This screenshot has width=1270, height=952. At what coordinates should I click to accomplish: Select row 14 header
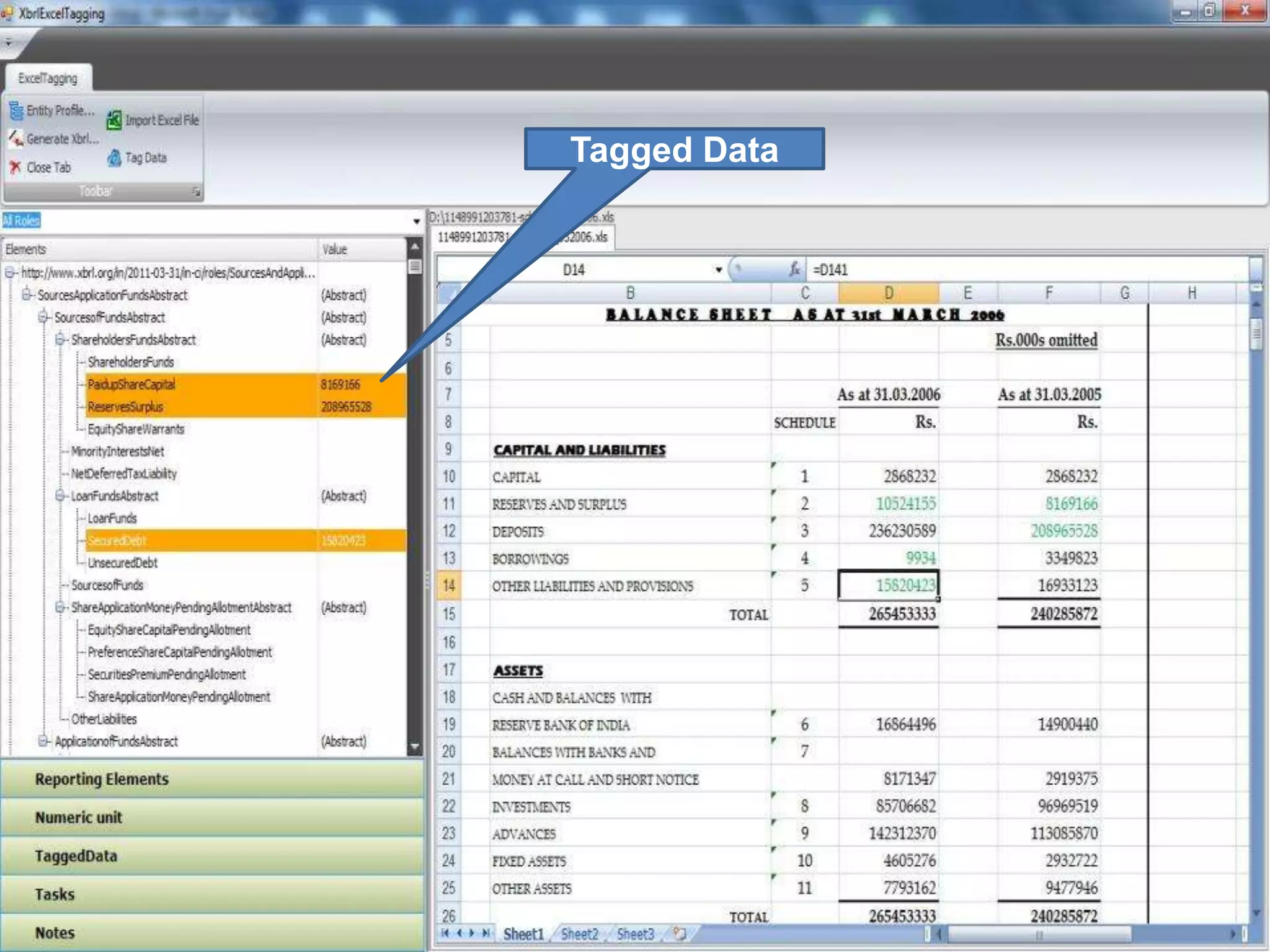449,586
